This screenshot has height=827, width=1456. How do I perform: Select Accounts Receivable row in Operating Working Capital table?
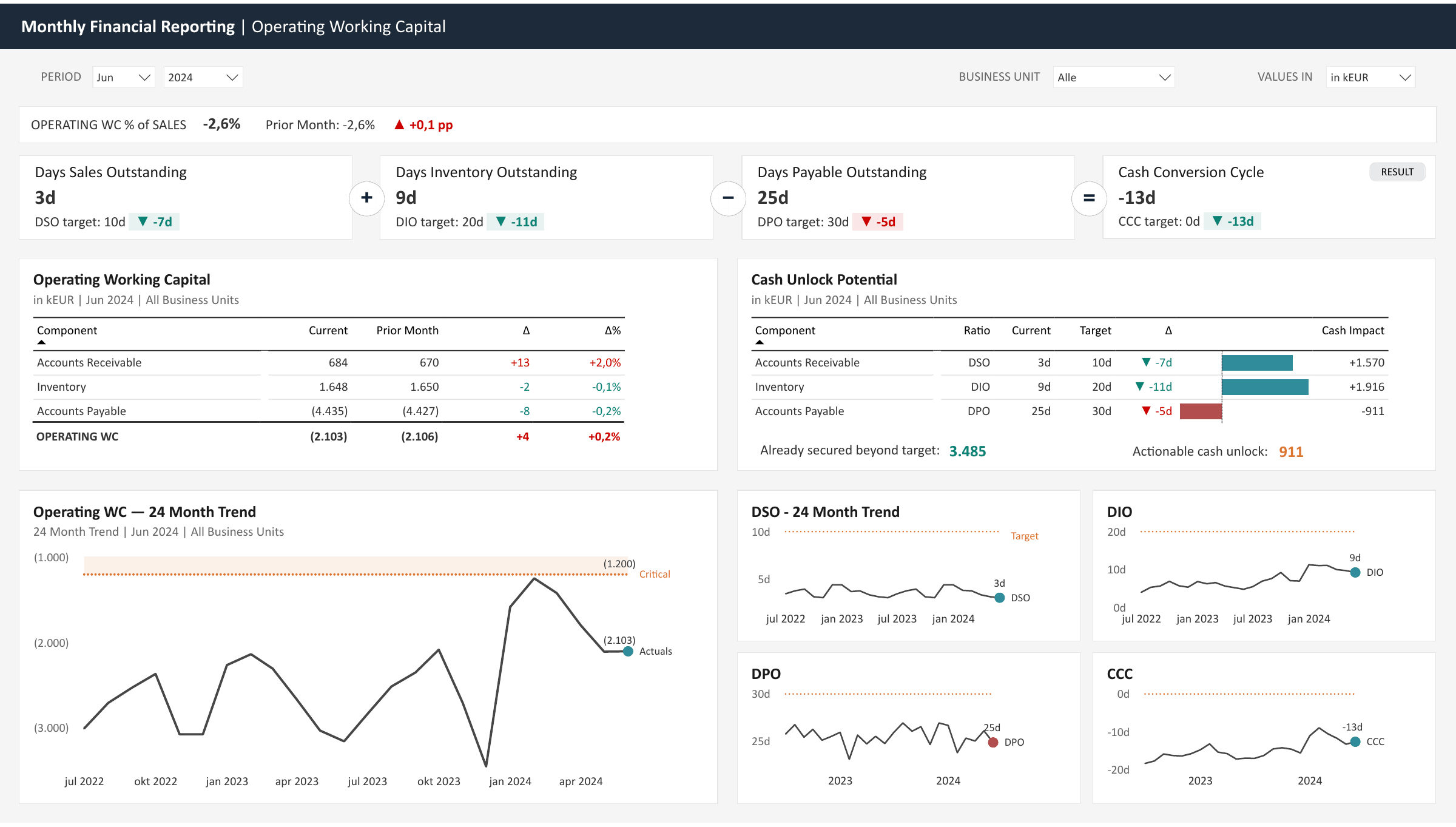click(329, 363)
